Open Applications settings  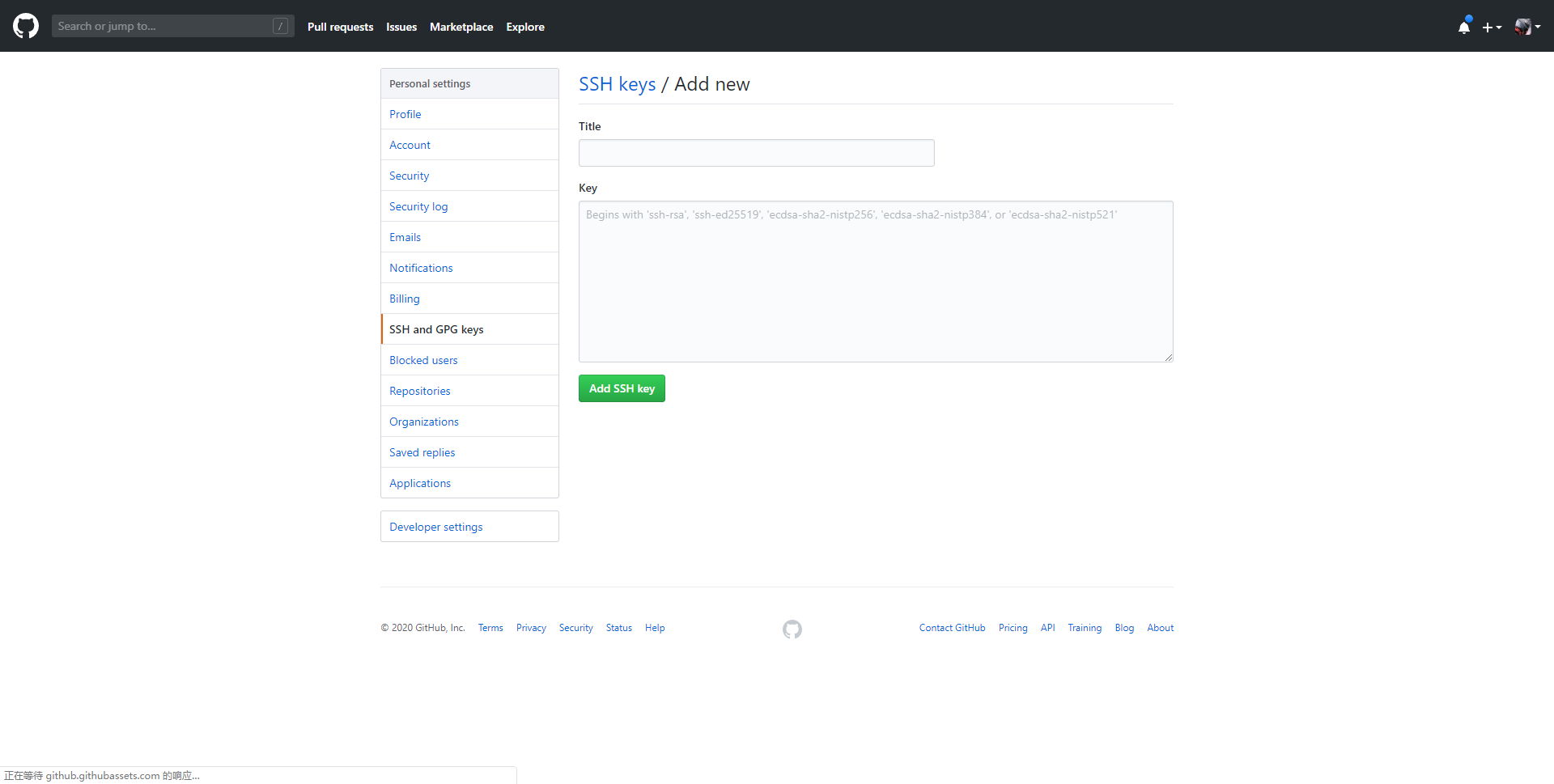tap(469, 483)
